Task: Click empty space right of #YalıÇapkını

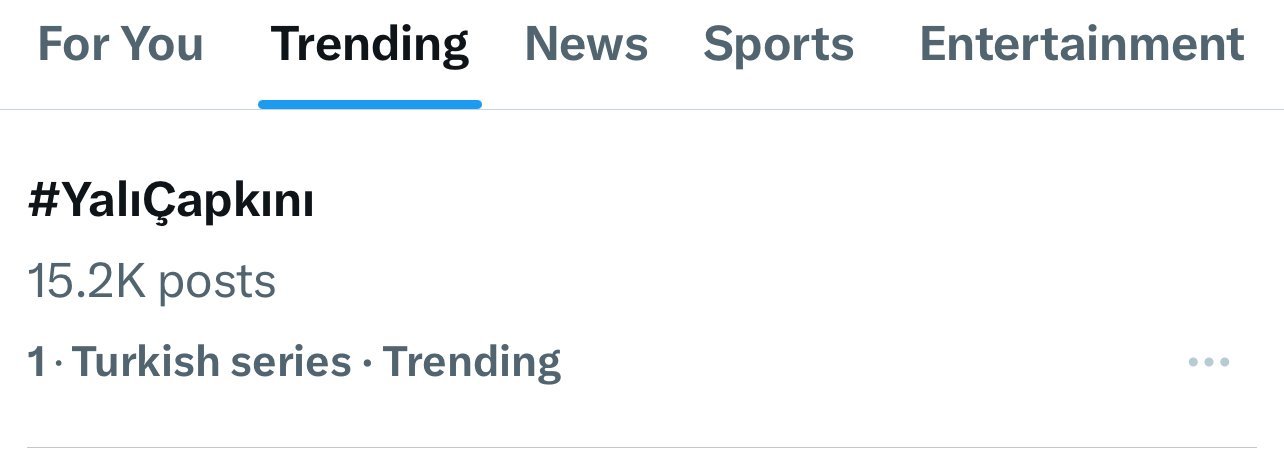Action: (750, 203)
